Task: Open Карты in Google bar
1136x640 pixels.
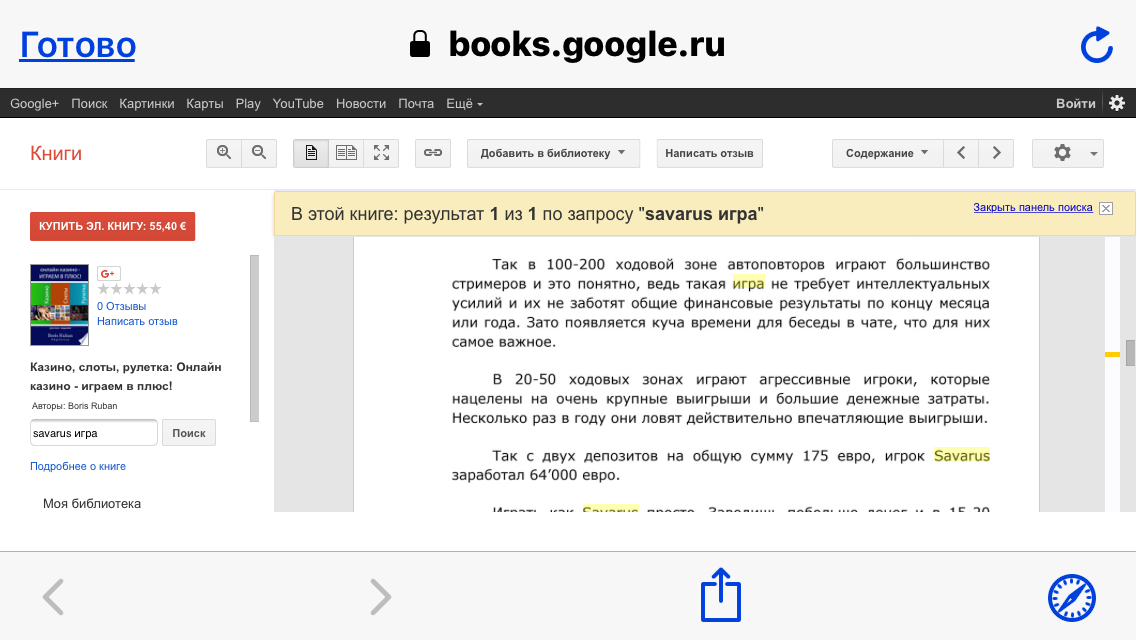Action: pos(204,104)
